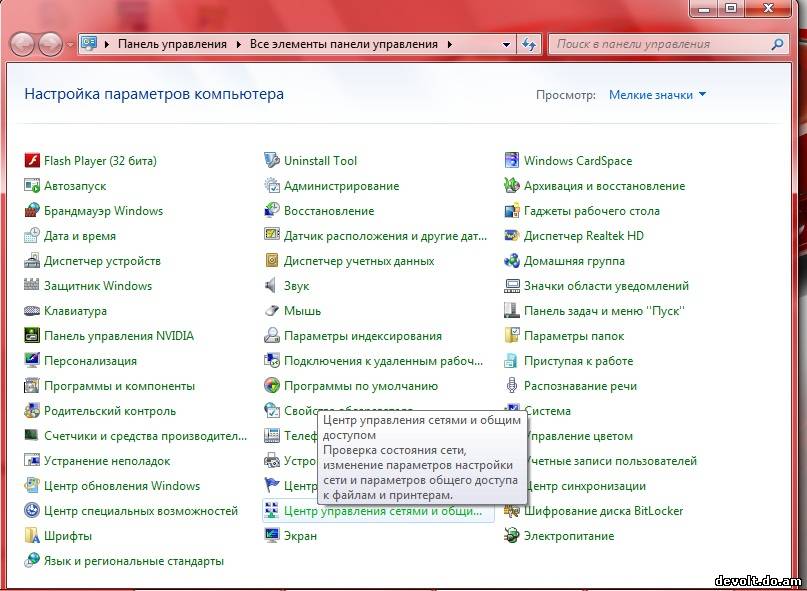The width and height of the screenshot is (807, 591).
Task: Open the Экран display icon
Action: [272, 535]
